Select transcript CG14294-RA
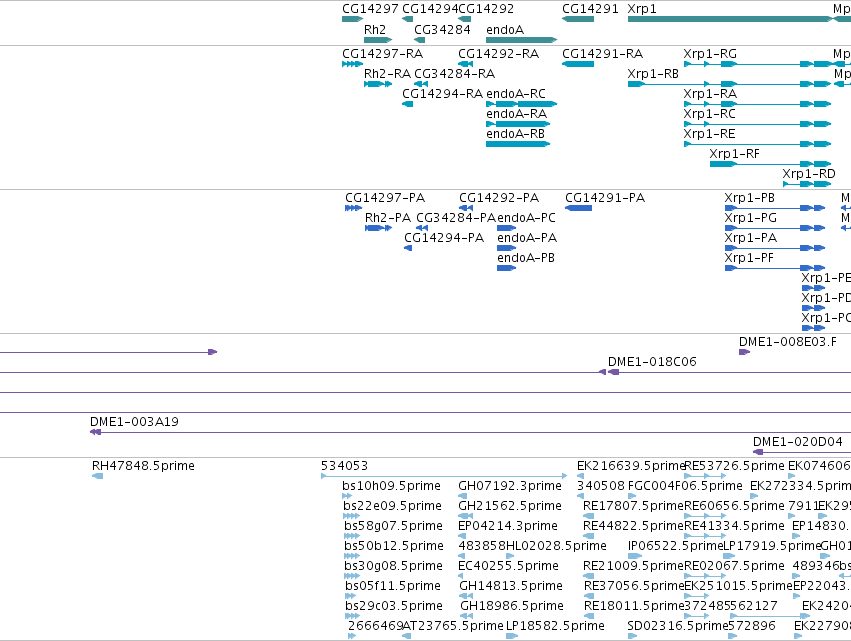Screen dimensions: 851x641 click(x=408, y=104)
